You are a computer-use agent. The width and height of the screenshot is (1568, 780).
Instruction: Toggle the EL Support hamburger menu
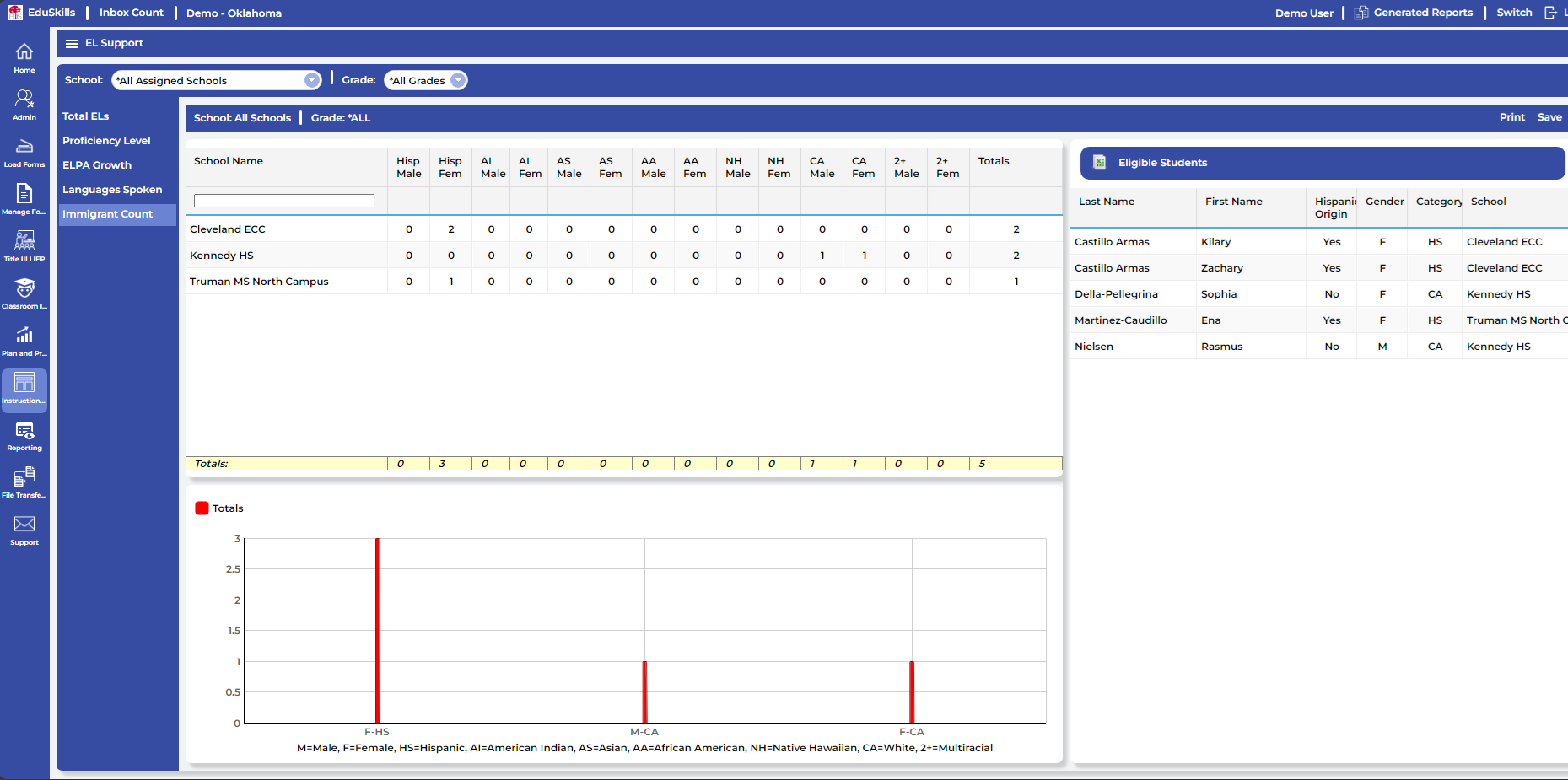pos(72,43)
